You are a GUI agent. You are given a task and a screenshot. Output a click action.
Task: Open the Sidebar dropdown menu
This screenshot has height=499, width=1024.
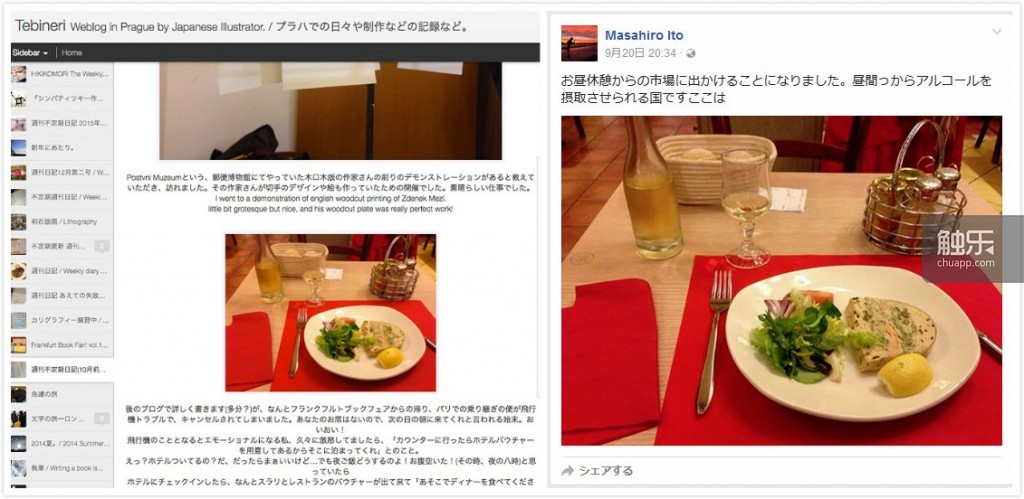30,53
